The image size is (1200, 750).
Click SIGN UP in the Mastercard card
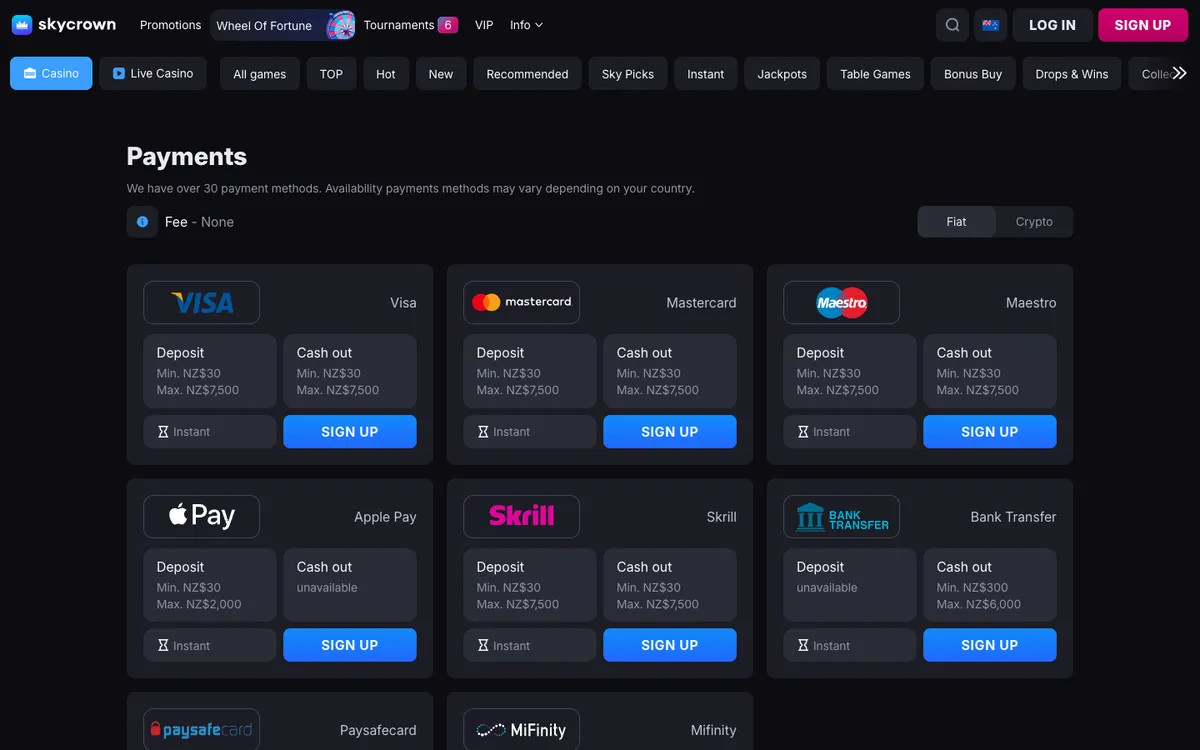(670, 432)
